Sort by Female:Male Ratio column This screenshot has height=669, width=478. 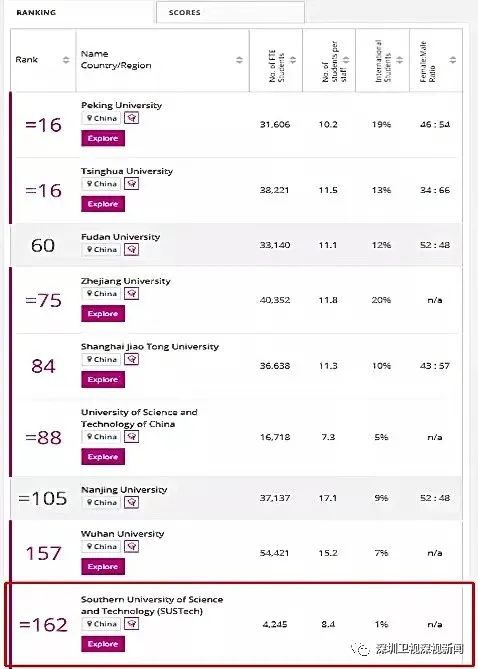click(453, 60)
